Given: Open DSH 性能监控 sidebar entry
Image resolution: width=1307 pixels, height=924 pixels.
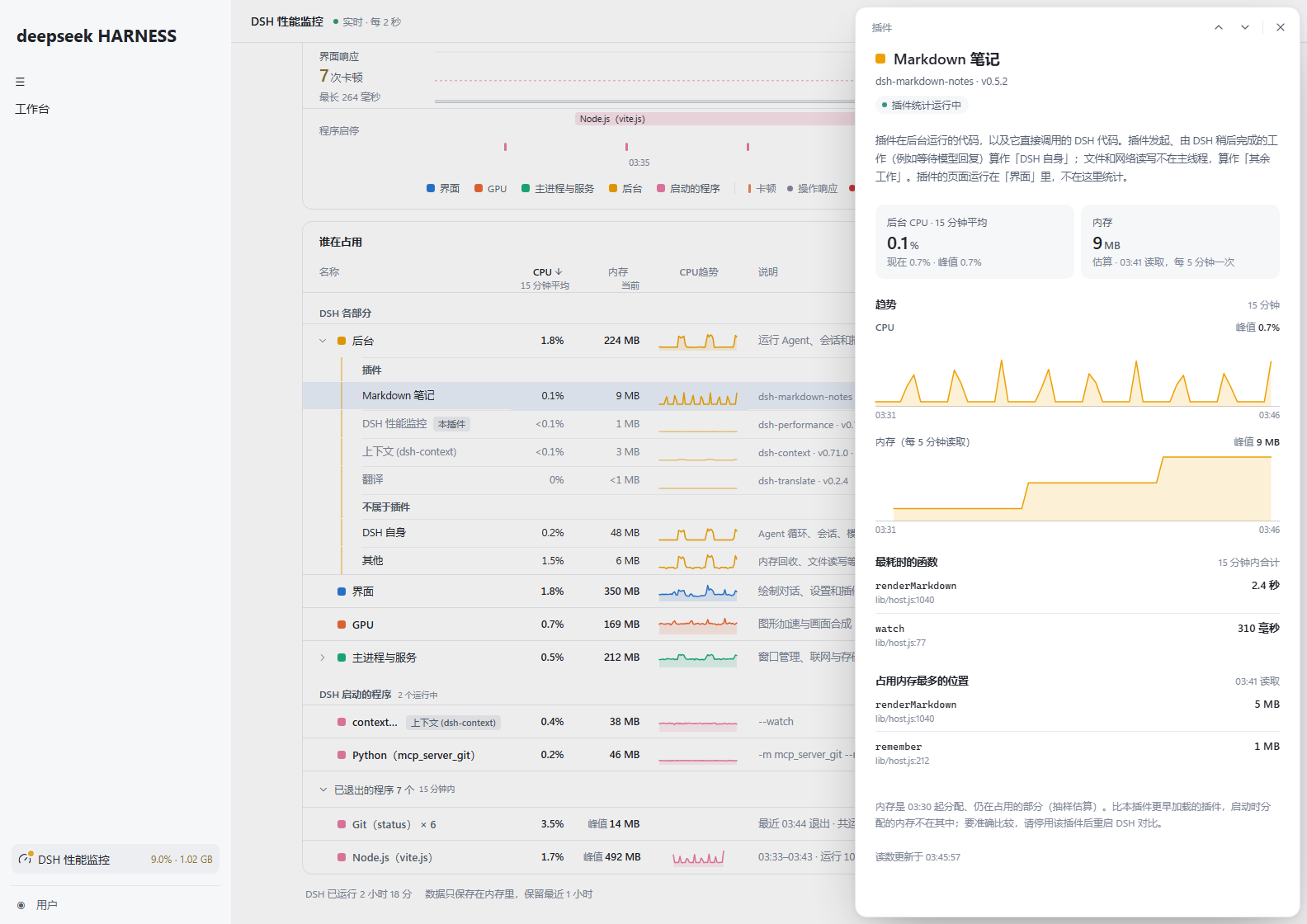Looking at the screenshot, I should pos(116,859).
